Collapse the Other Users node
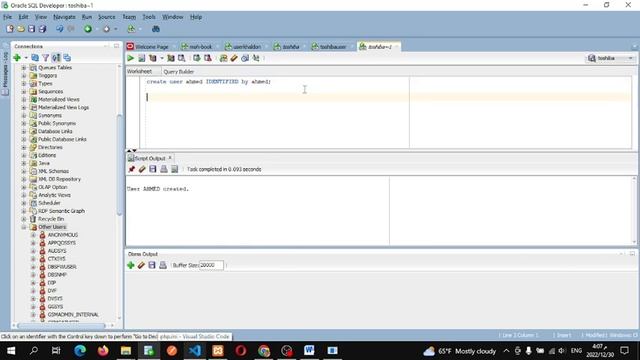The image size is (640, 360). (x=24, y=227)
